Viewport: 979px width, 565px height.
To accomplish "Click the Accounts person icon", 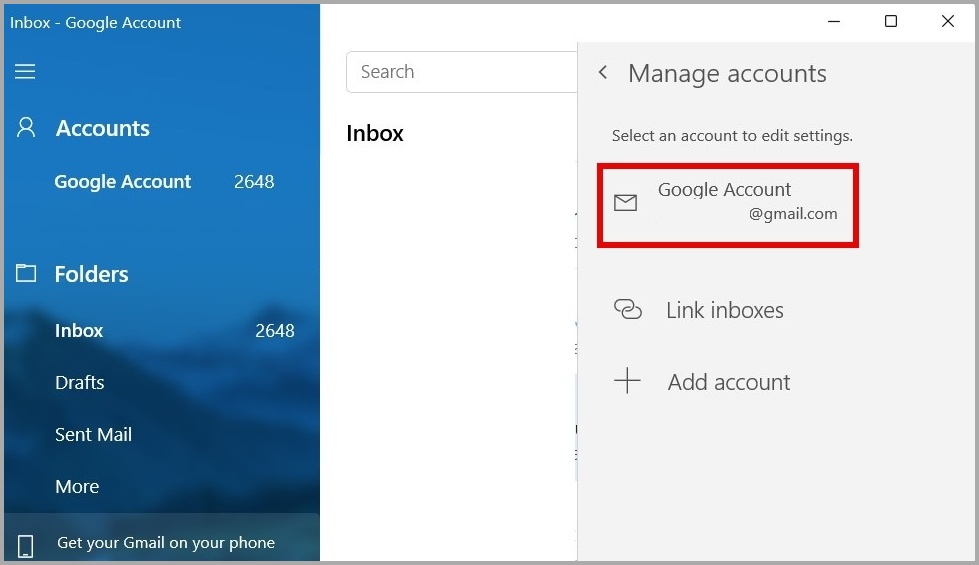I will [x=26, y=127].
